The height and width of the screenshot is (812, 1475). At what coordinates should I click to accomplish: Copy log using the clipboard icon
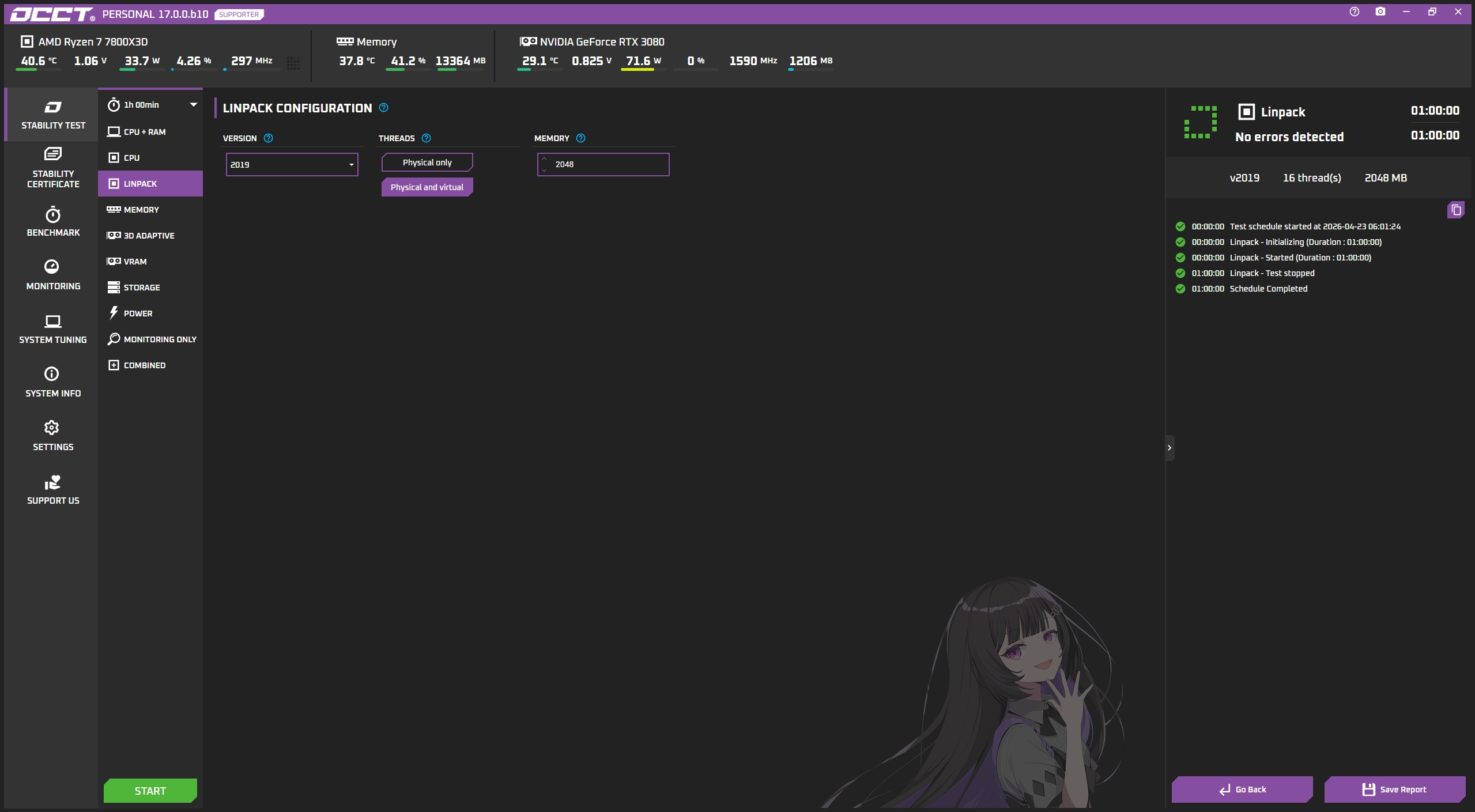click(x=1455, y=210)
